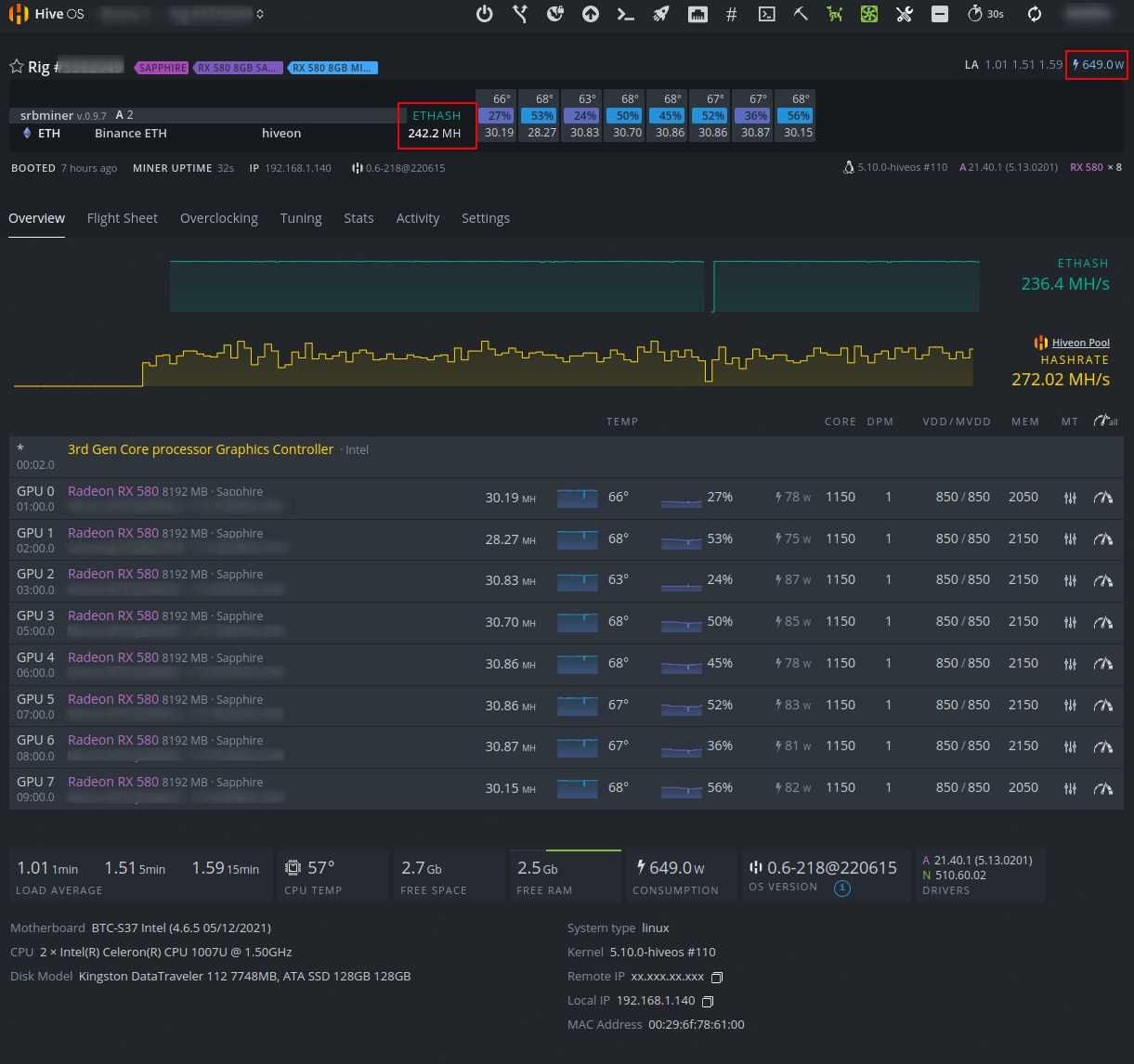Image resolution: width=1134 pixels, height=1064 pixels.
Task: Open the 30s refresh interval timer
Action: [x=985, y=14]
